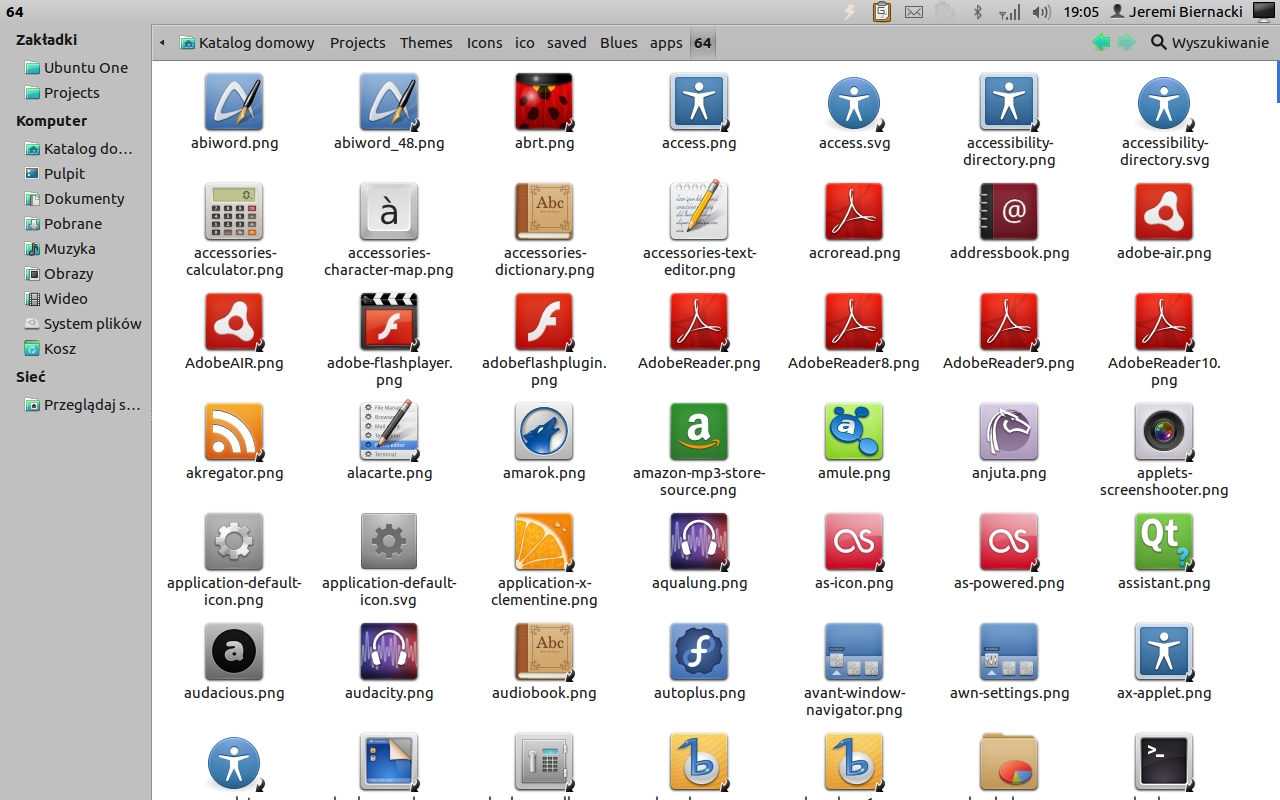Select the access.png file icon

[x=699, y=102]
